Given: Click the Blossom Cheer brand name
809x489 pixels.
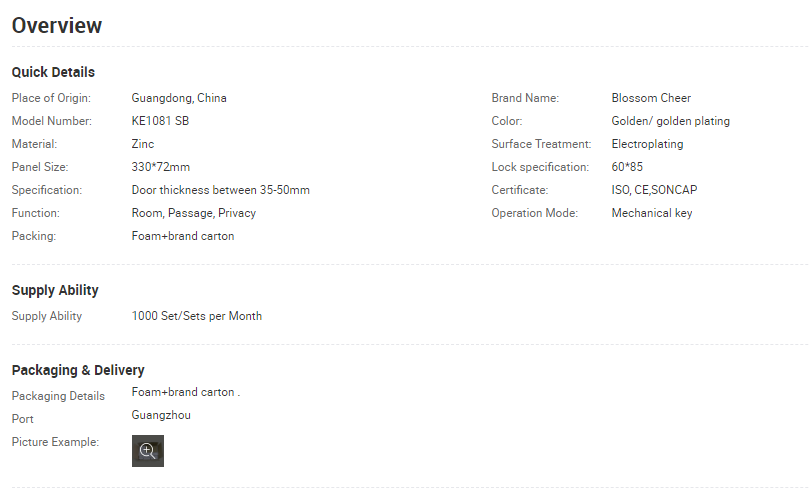Looking at the screenshot, I should [x=651, y=98].
